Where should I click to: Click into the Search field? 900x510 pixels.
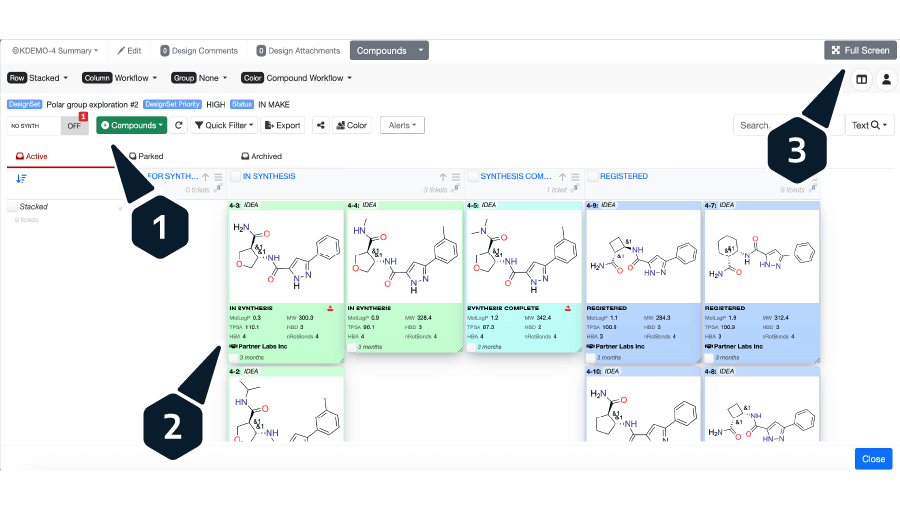pyautogui.click(x=788, y=125)
